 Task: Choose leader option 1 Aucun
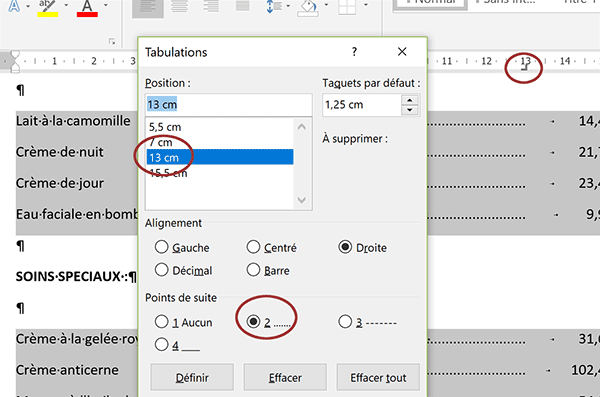click(x=183, y=322)
